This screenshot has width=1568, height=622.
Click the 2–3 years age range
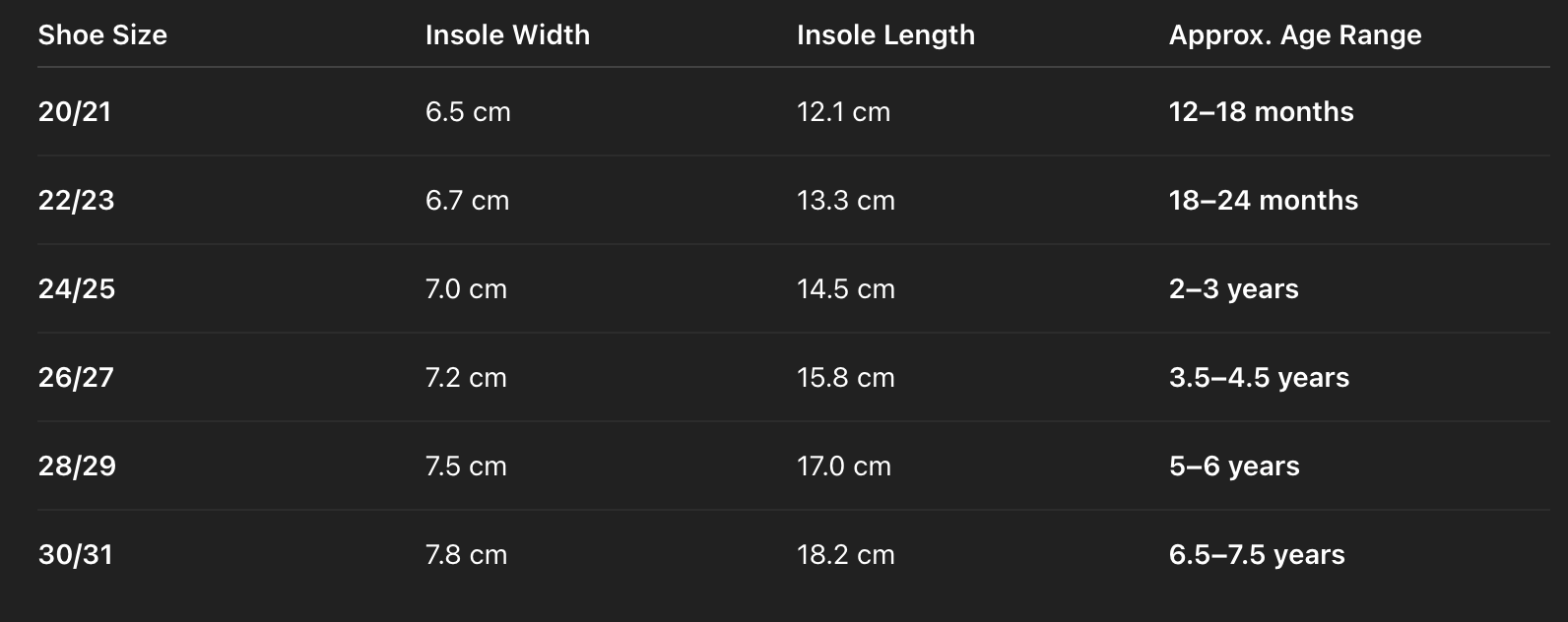[1233, 289]
